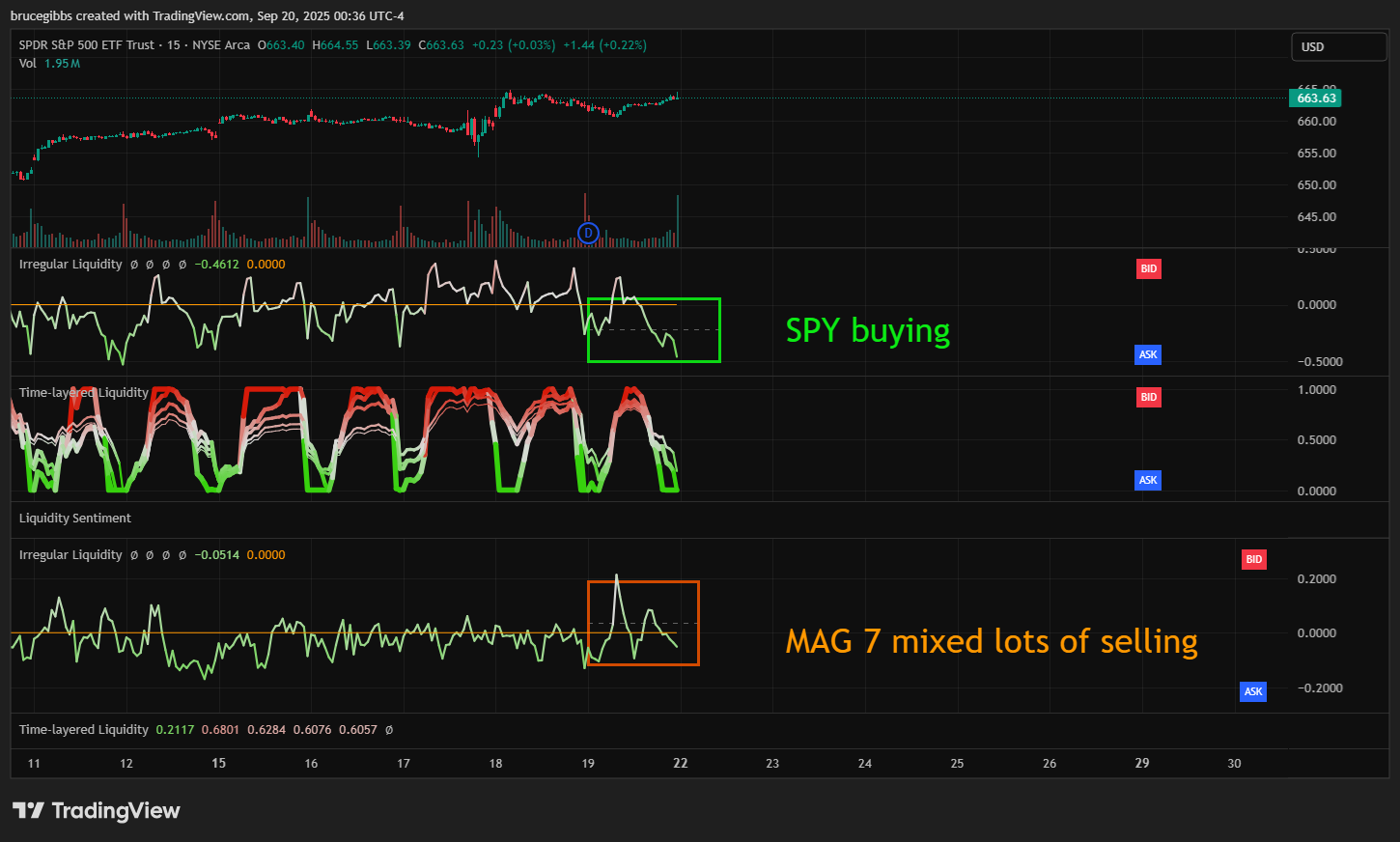Open the USD currency selector
Screen dimensions: 1400x842
1339,46
